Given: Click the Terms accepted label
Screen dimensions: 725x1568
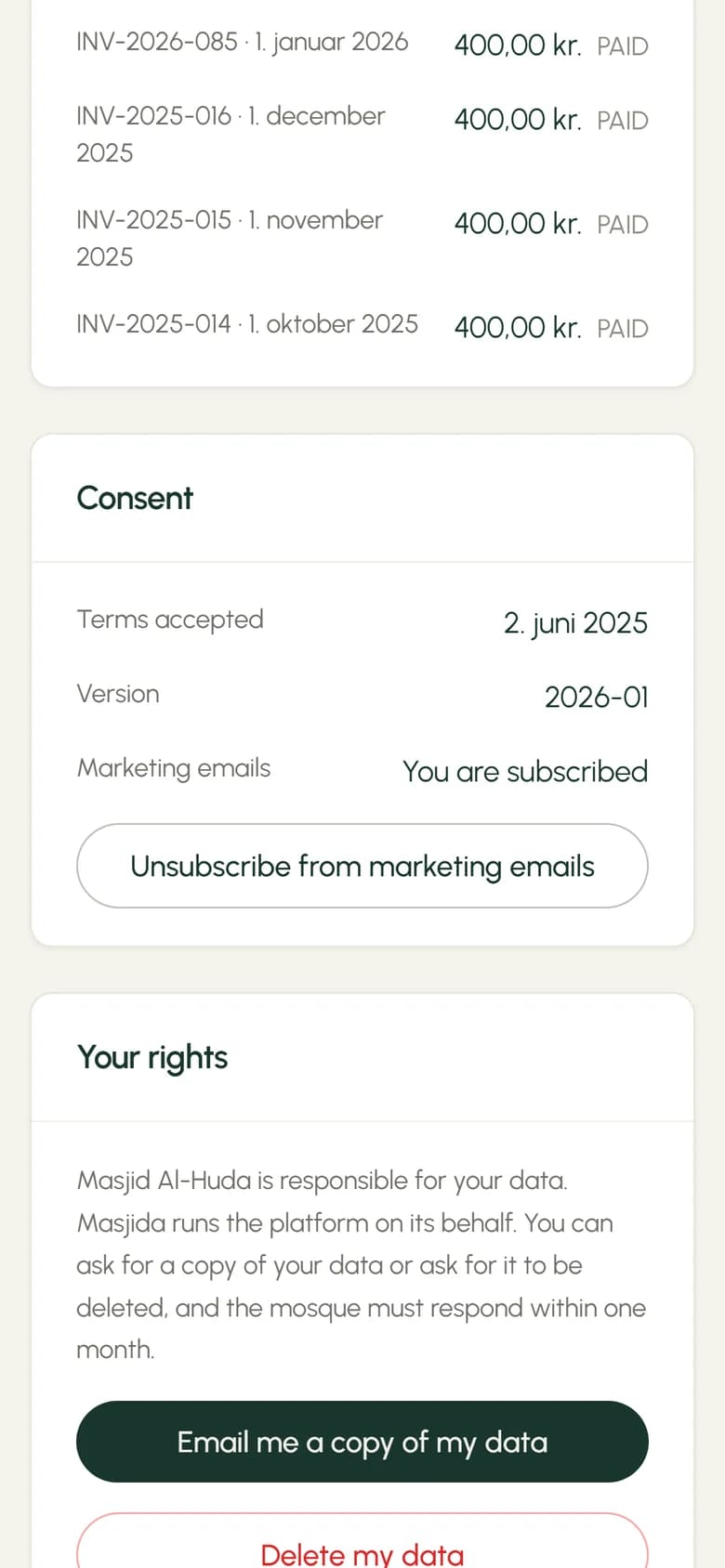Looking at the screenshot, I should 170,620.
